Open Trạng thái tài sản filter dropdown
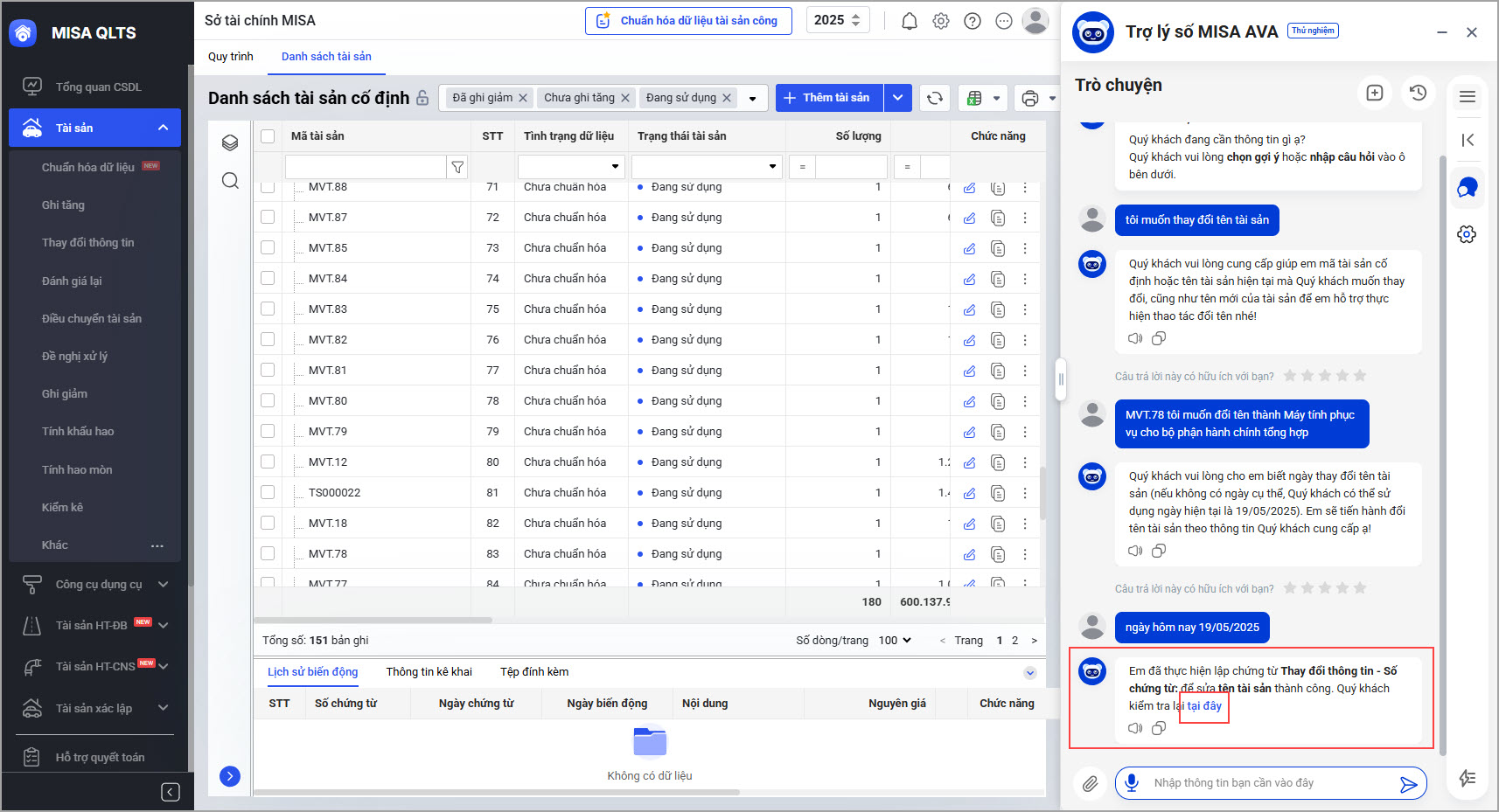This screenshot has width=1499, height=812. click(772, 167)
